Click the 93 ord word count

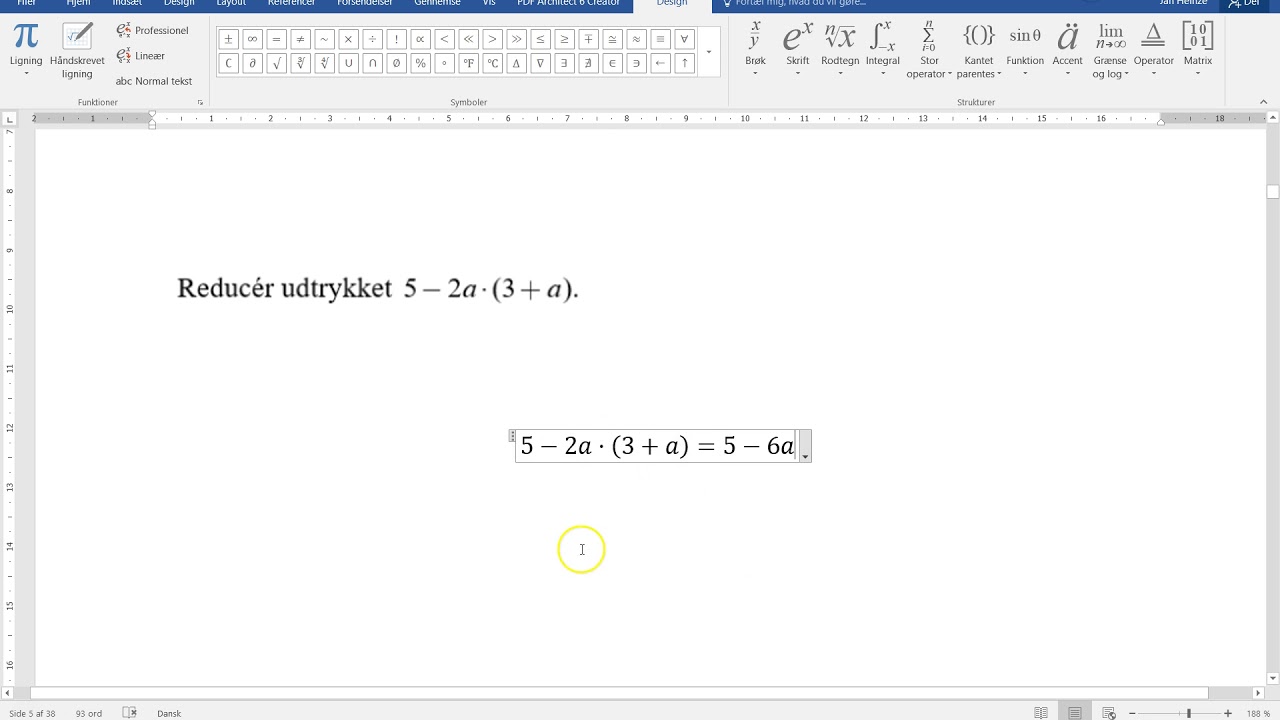point(89,713)
